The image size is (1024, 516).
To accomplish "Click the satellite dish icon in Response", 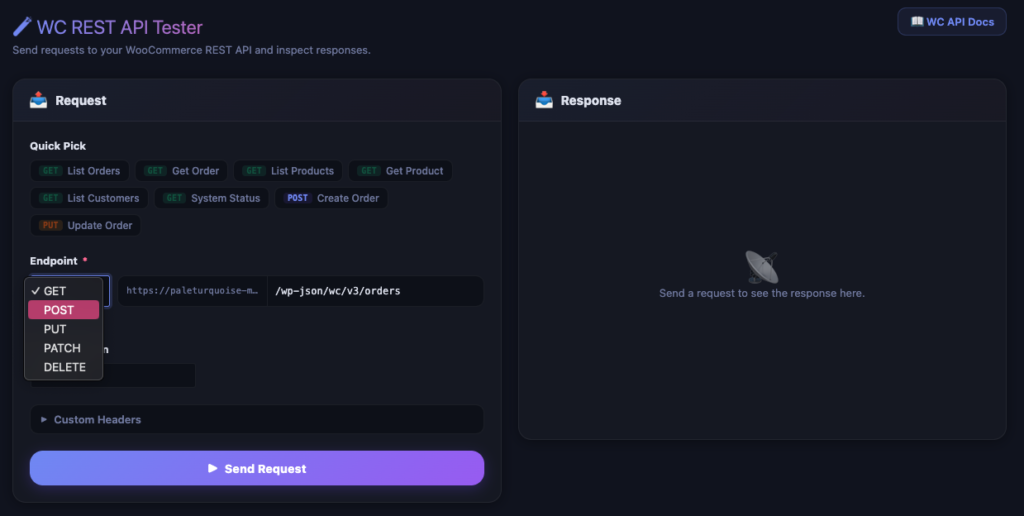I will [x=761, y=266].
